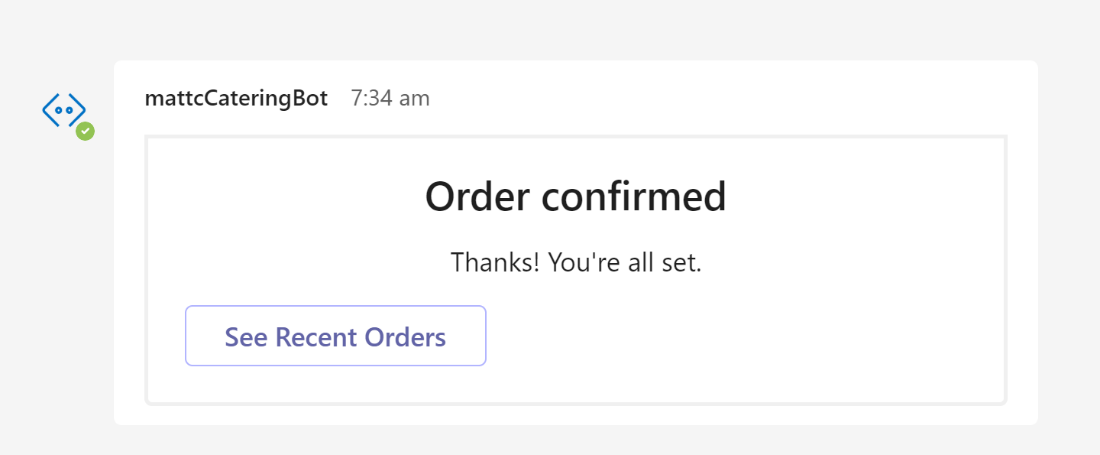
Task: Click the See Recent Orders button
Action: 335,336
